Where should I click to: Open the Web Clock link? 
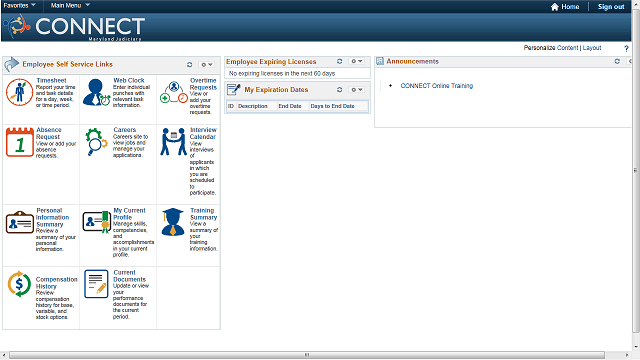point(129,80)
